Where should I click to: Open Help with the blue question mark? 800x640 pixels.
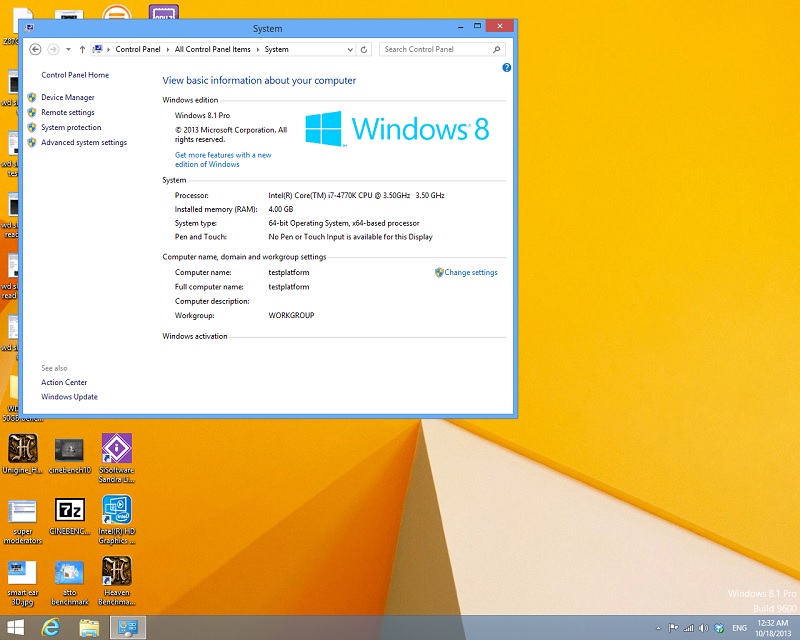click(x=506, y=67)
